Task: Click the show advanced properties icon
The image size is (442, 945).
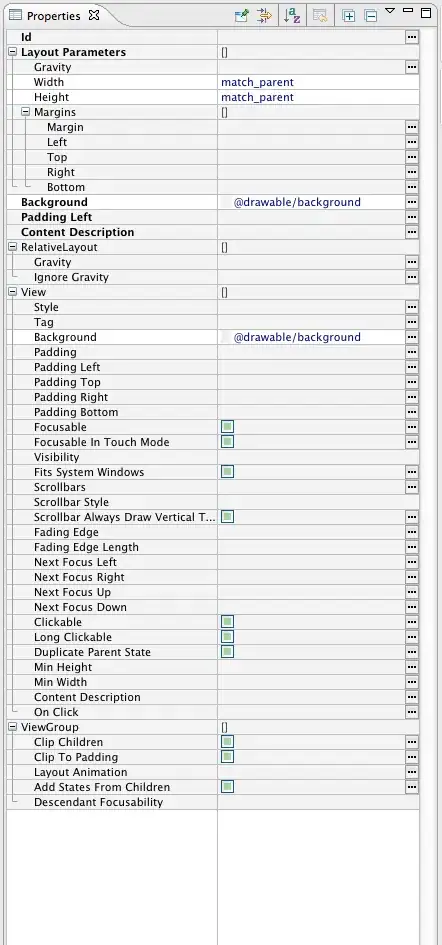Action: click(264, 16)
